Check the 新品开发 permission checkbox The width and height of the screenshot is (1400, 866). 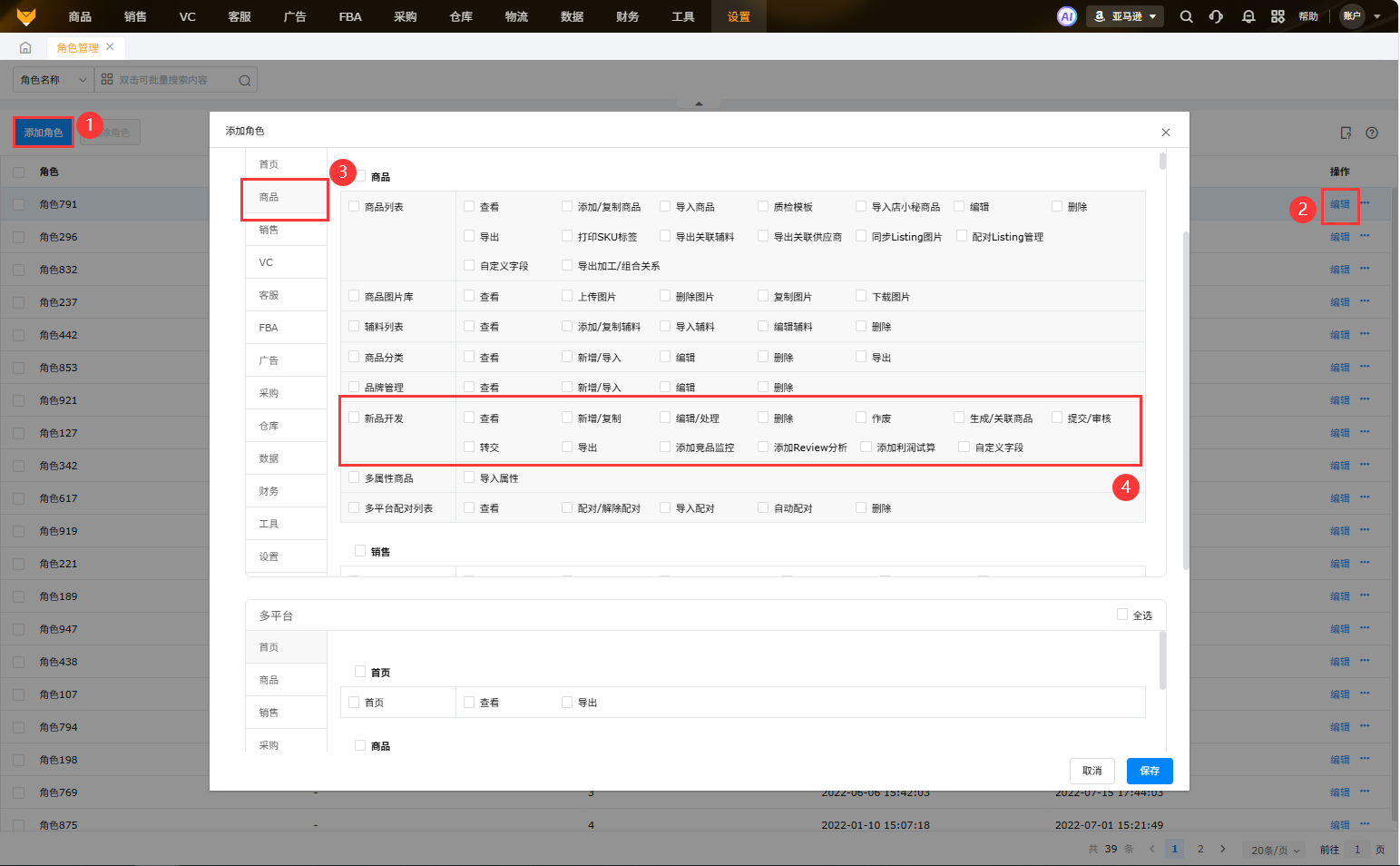pyautogui.click(x=354, y=418)
